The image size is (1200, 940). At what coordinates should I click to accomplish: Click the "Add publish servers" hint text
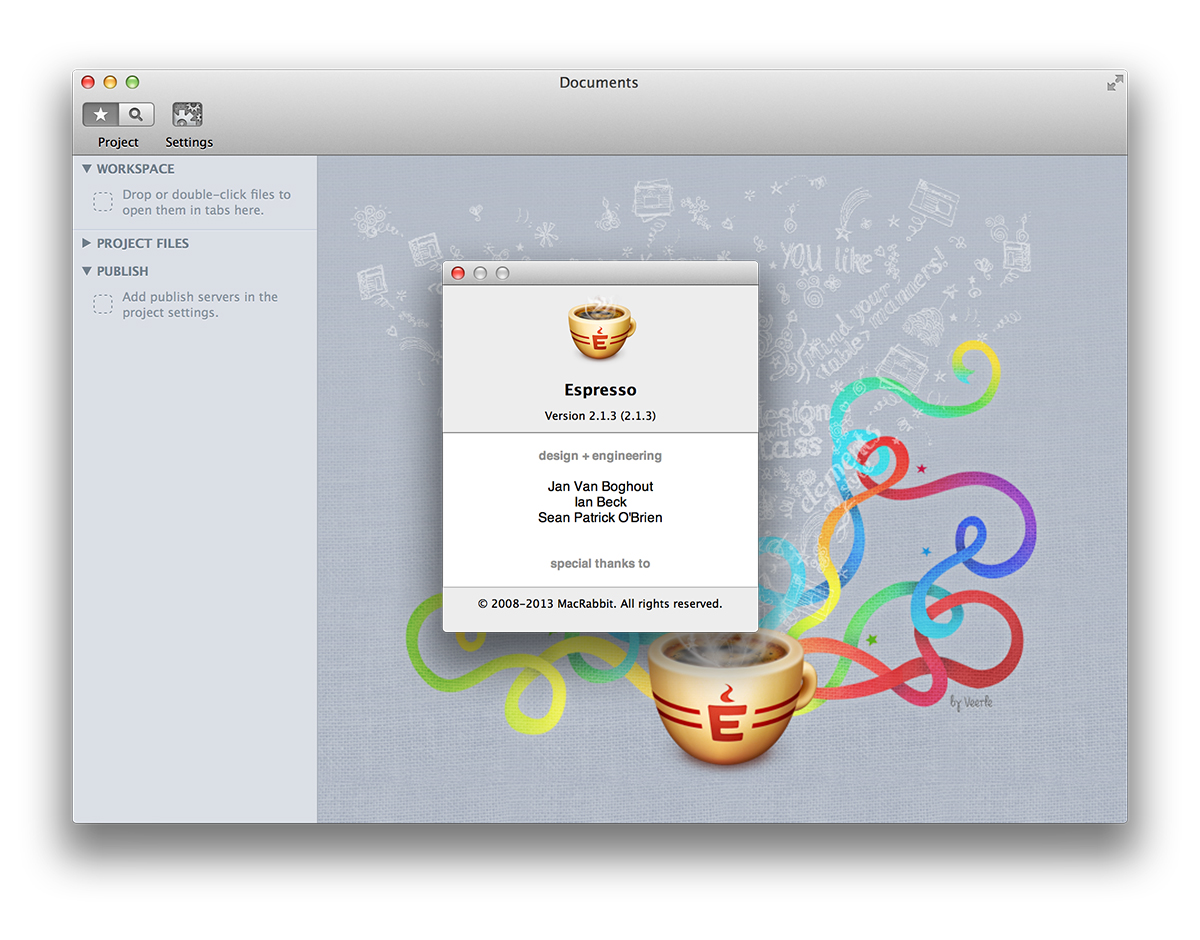200,304
